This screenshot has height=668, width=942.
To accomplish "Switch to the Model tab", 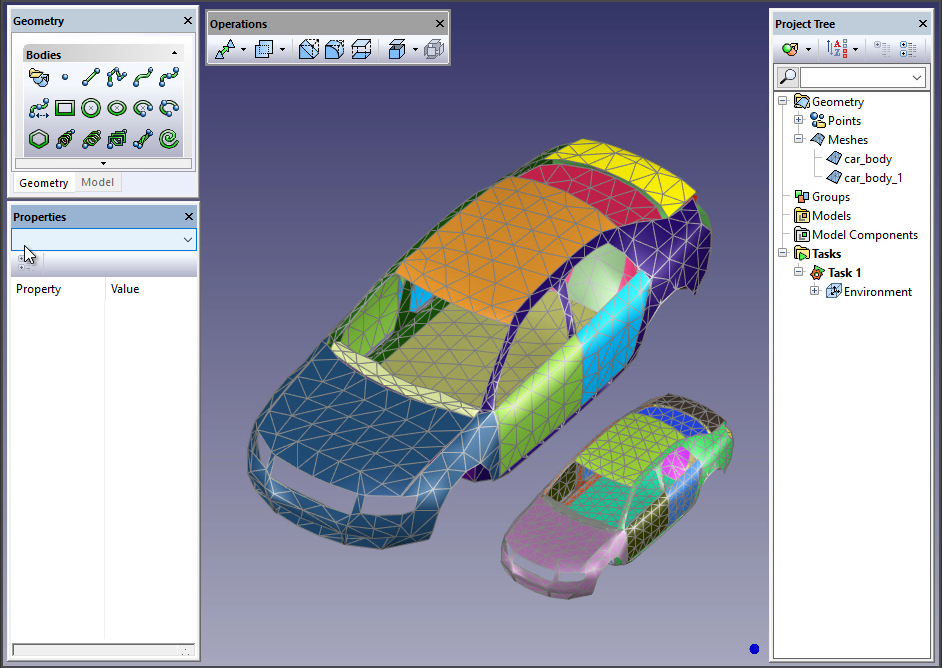I will pyautogui.click(x=97, y=183).
